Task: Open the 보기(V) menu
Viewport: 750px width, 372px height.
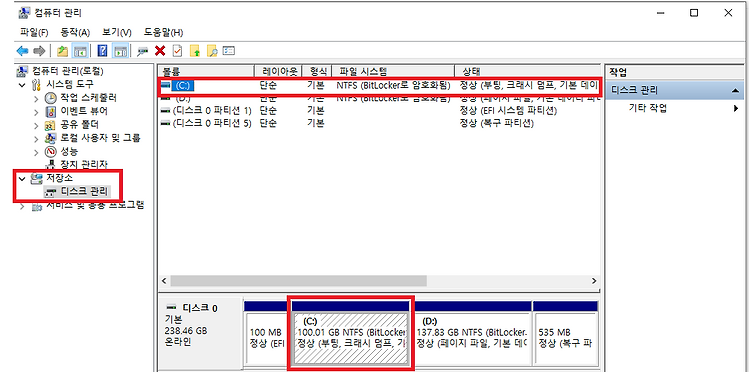Action: (117, 33)
